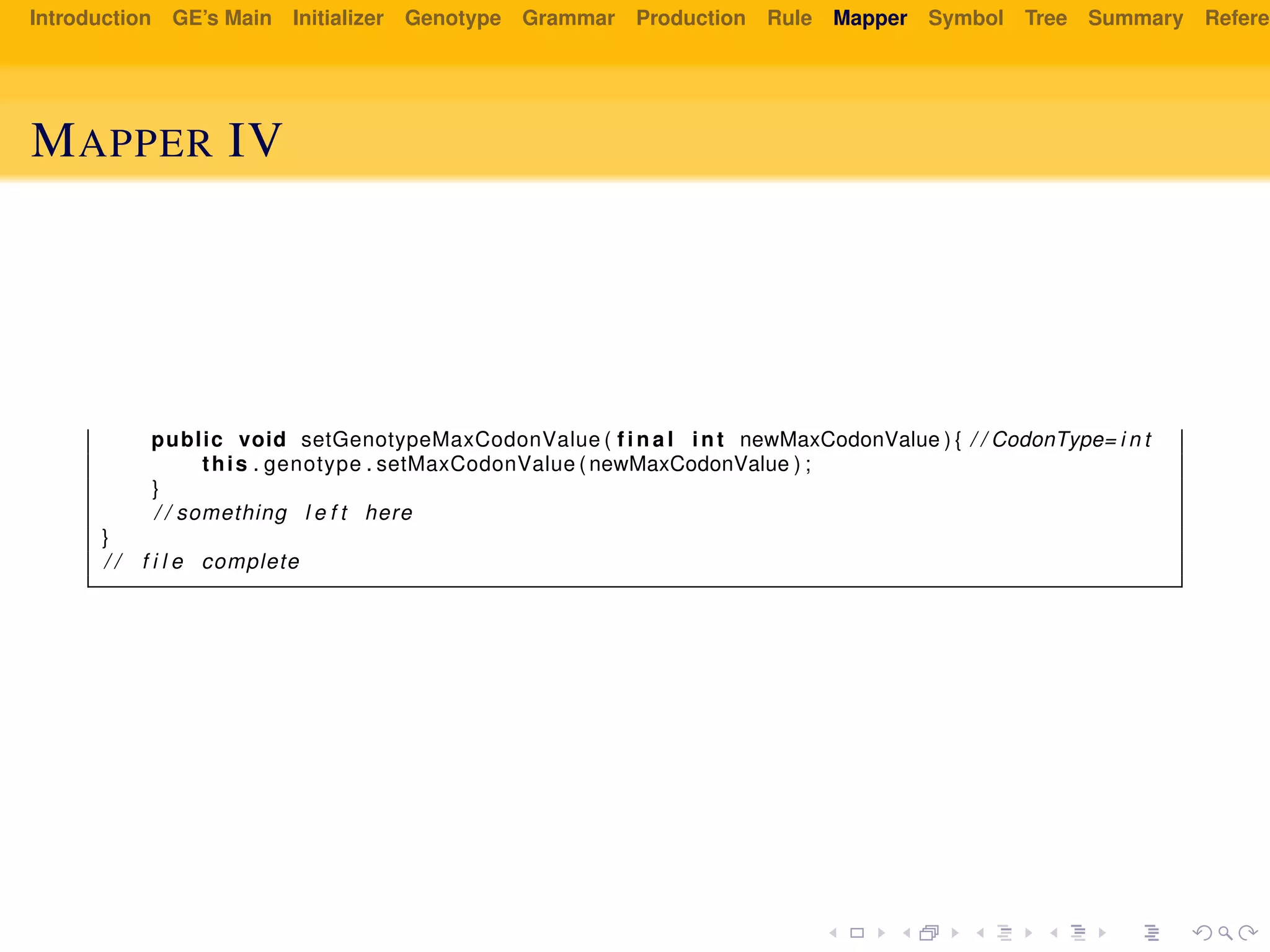The height and width of the screenshot is (952, 1270).
Task: Switch to the Genotype section
Action: pos(453,18)
